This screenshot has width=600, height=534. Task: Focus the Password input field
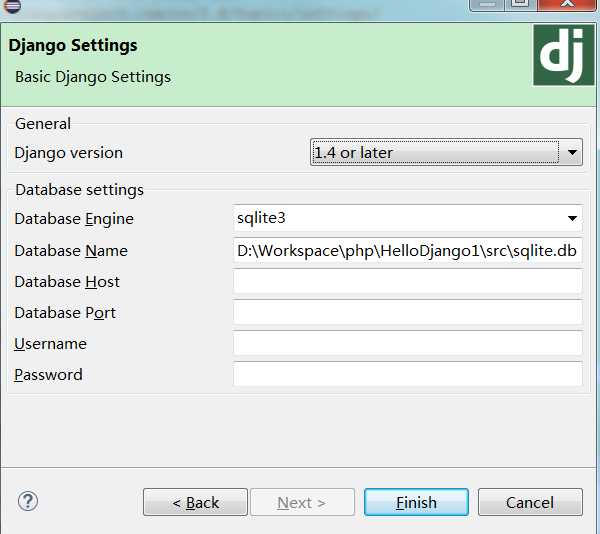[408, 374]
